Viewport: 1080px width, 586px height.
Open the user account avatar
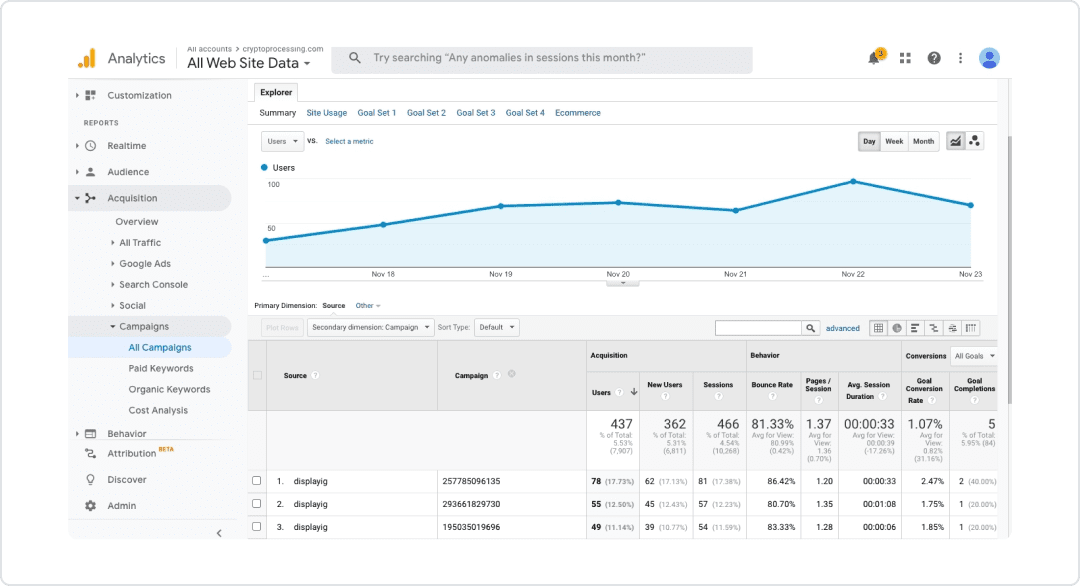coord(989,59)
